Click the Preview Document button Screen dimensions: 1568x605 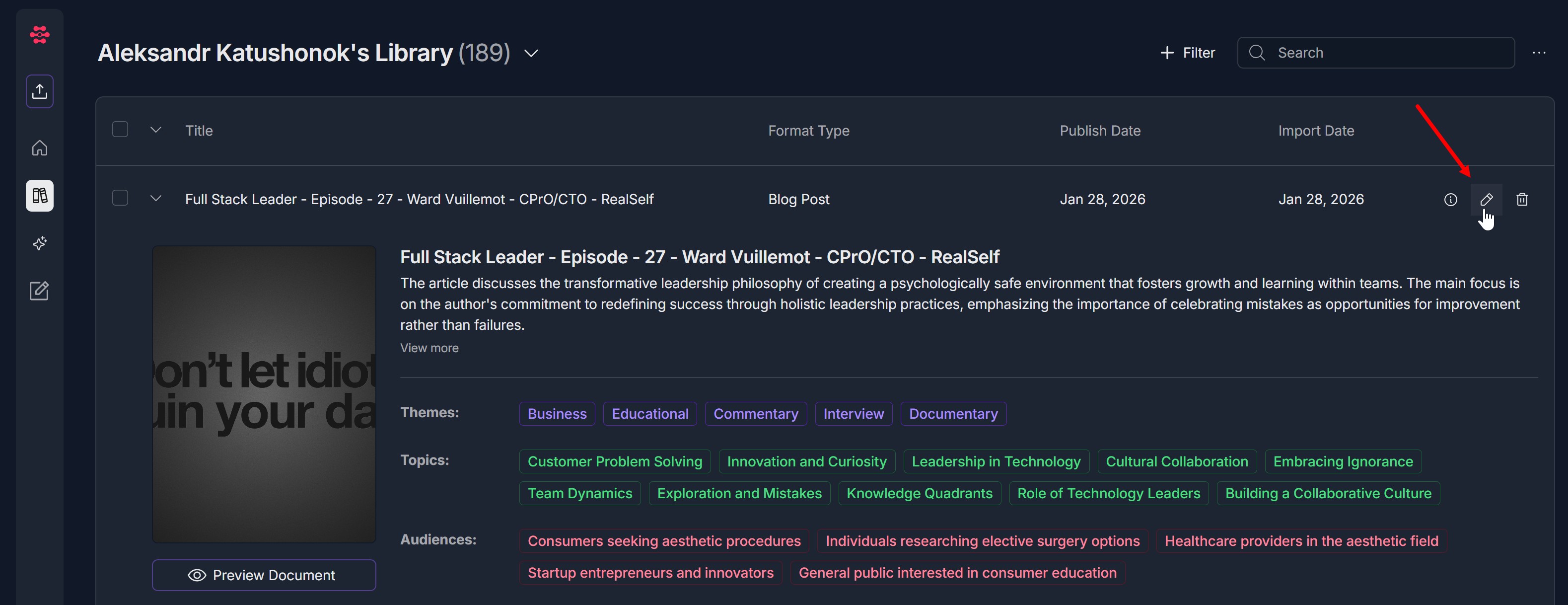[x=264, y=575]
